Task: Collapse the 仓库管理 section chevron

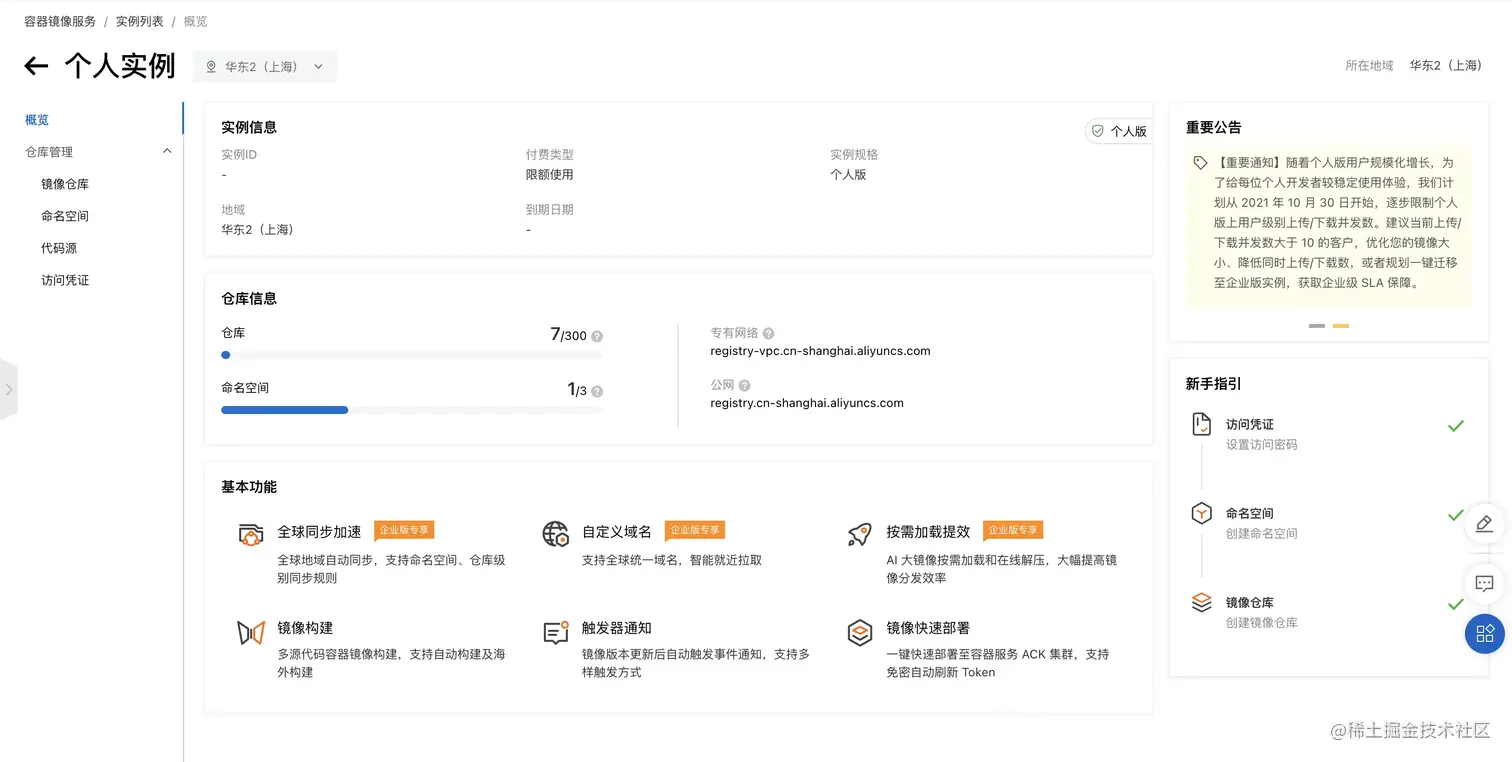Action: point(167,152)
